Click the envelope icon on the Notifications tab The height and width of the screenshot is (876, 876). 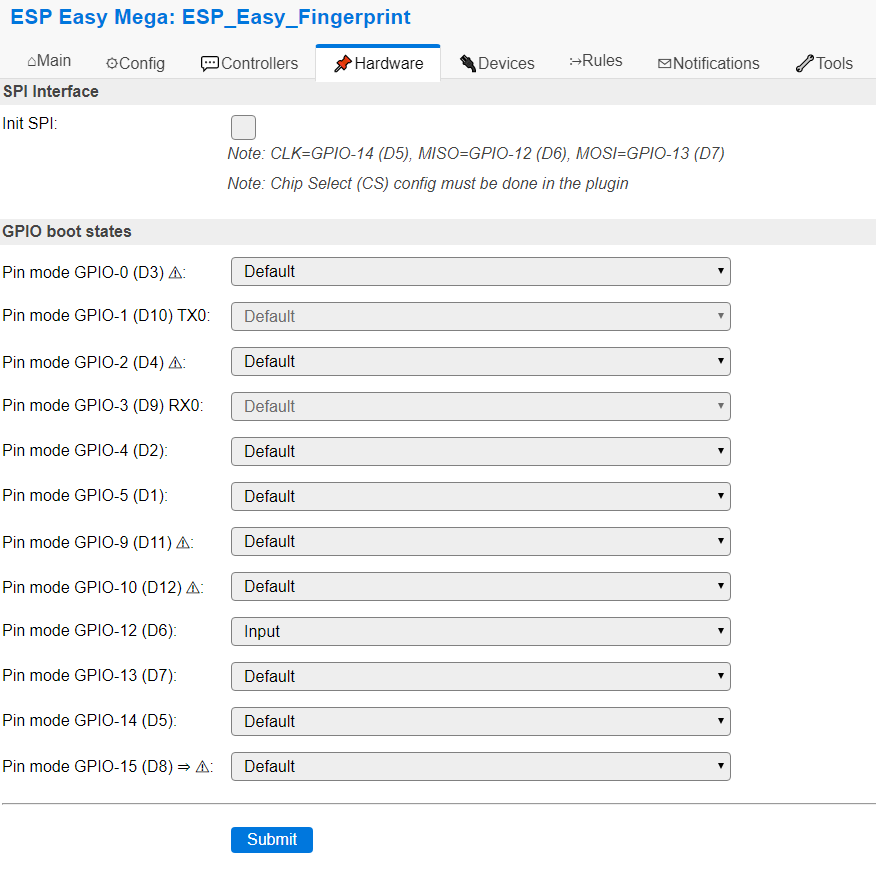(x=664, y=63)
